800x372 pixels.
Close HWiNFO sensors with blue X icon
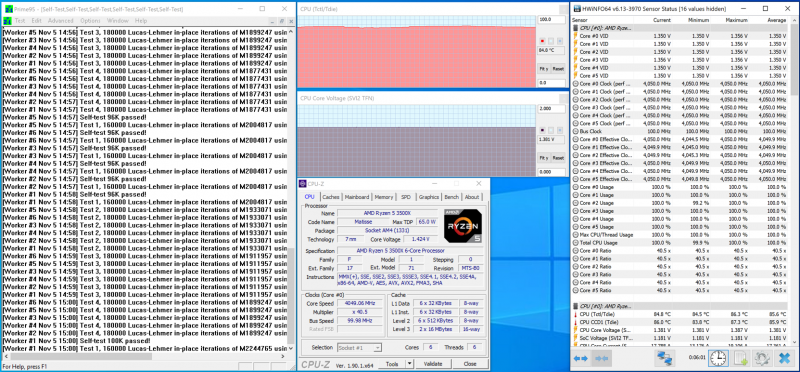point(785,359)
